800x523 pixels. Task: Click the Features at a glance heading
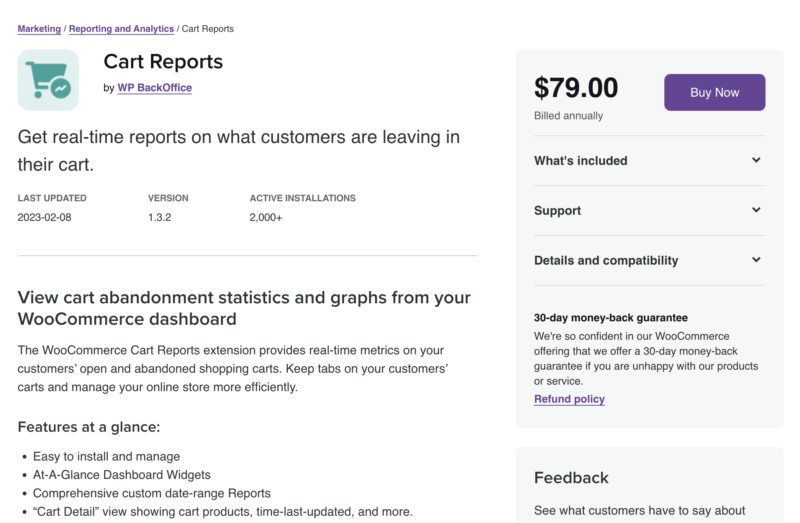(x=89, y=427)
